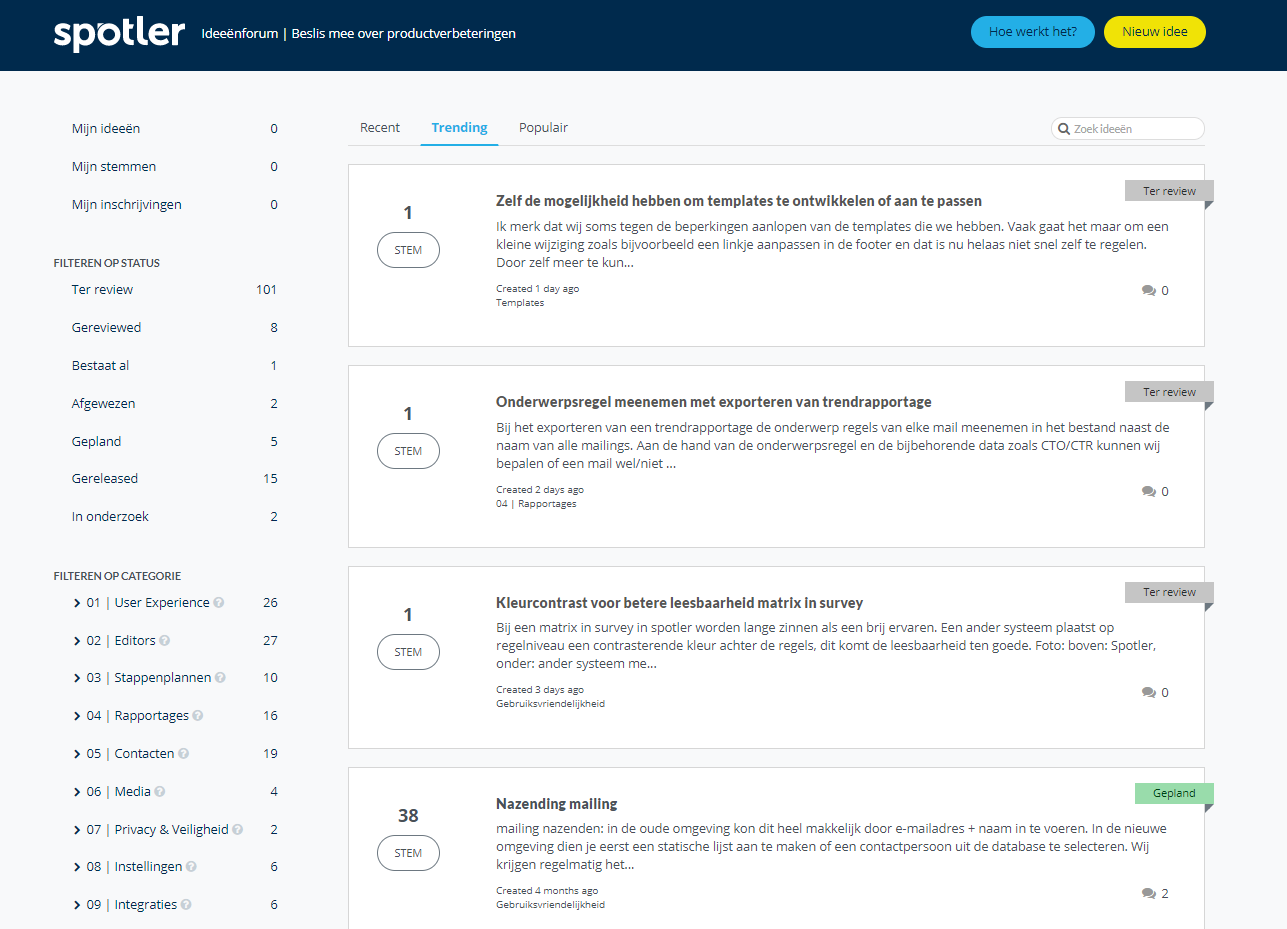The image size is (1287, 929).
Task: Click help icon next to User Experience
Action: coord(219,603)
